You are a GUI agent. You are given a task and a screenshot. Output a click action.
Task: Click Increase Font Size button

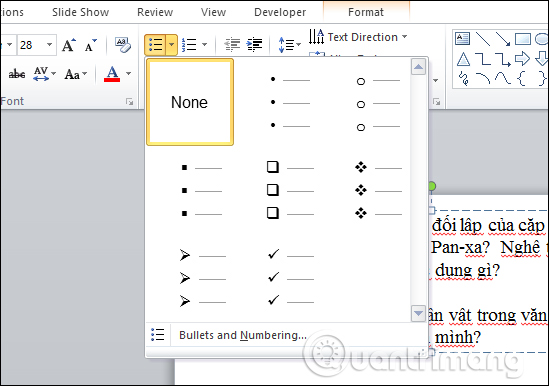click(x=69, y=45)
